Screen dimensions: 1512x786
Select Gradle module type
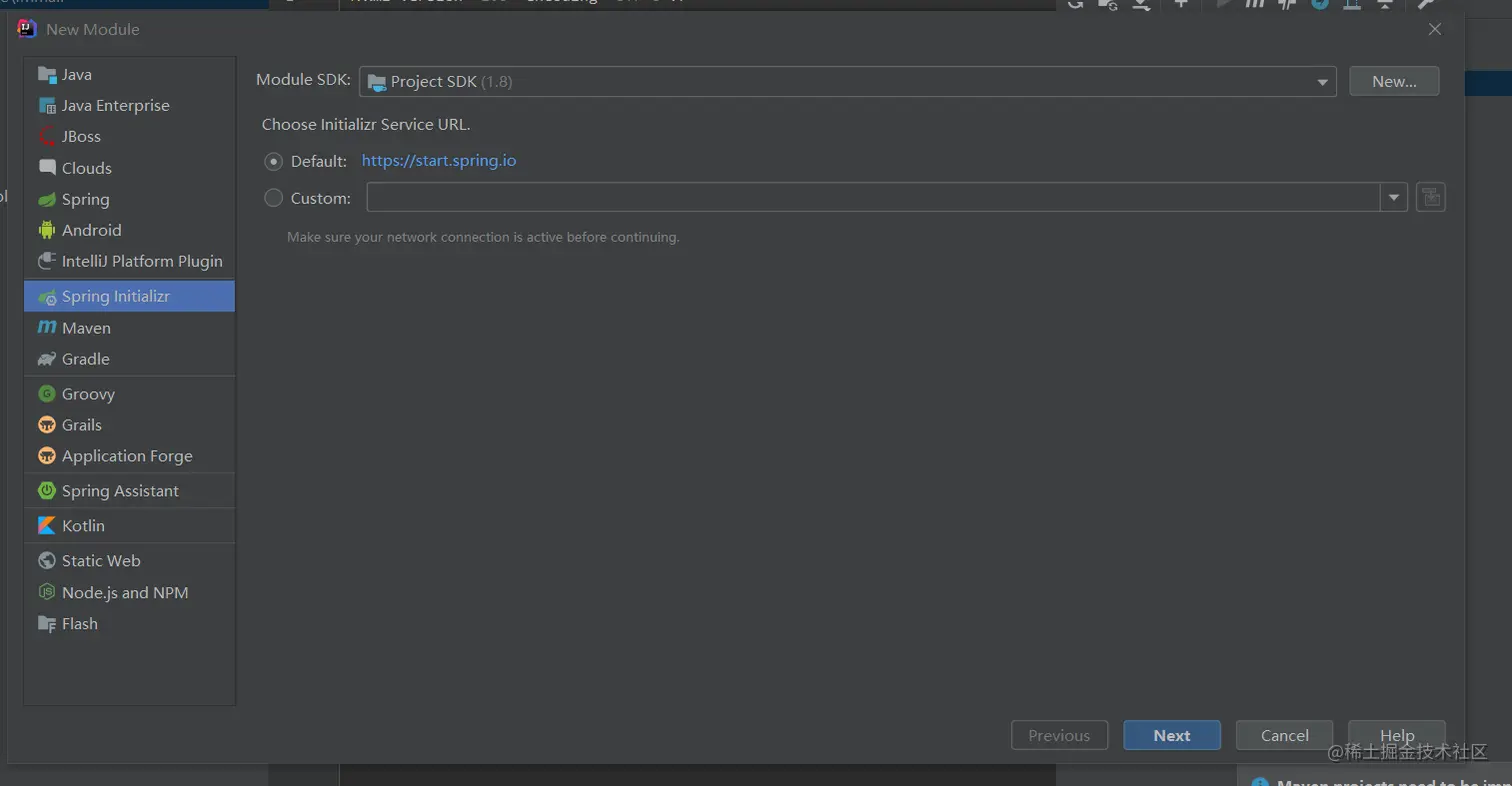129,358
